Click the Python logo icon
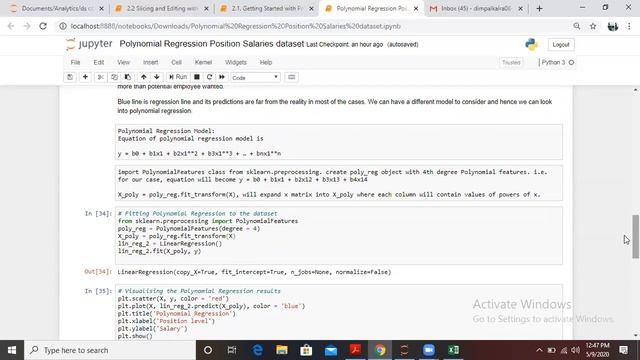 (x=531, y=44)
